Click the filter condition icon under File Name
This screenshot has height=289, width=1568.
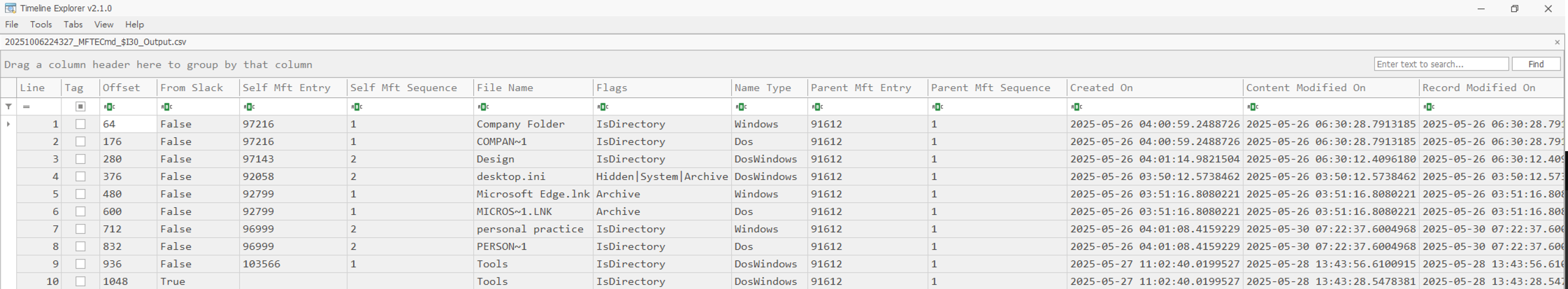[x=483, y=107]
